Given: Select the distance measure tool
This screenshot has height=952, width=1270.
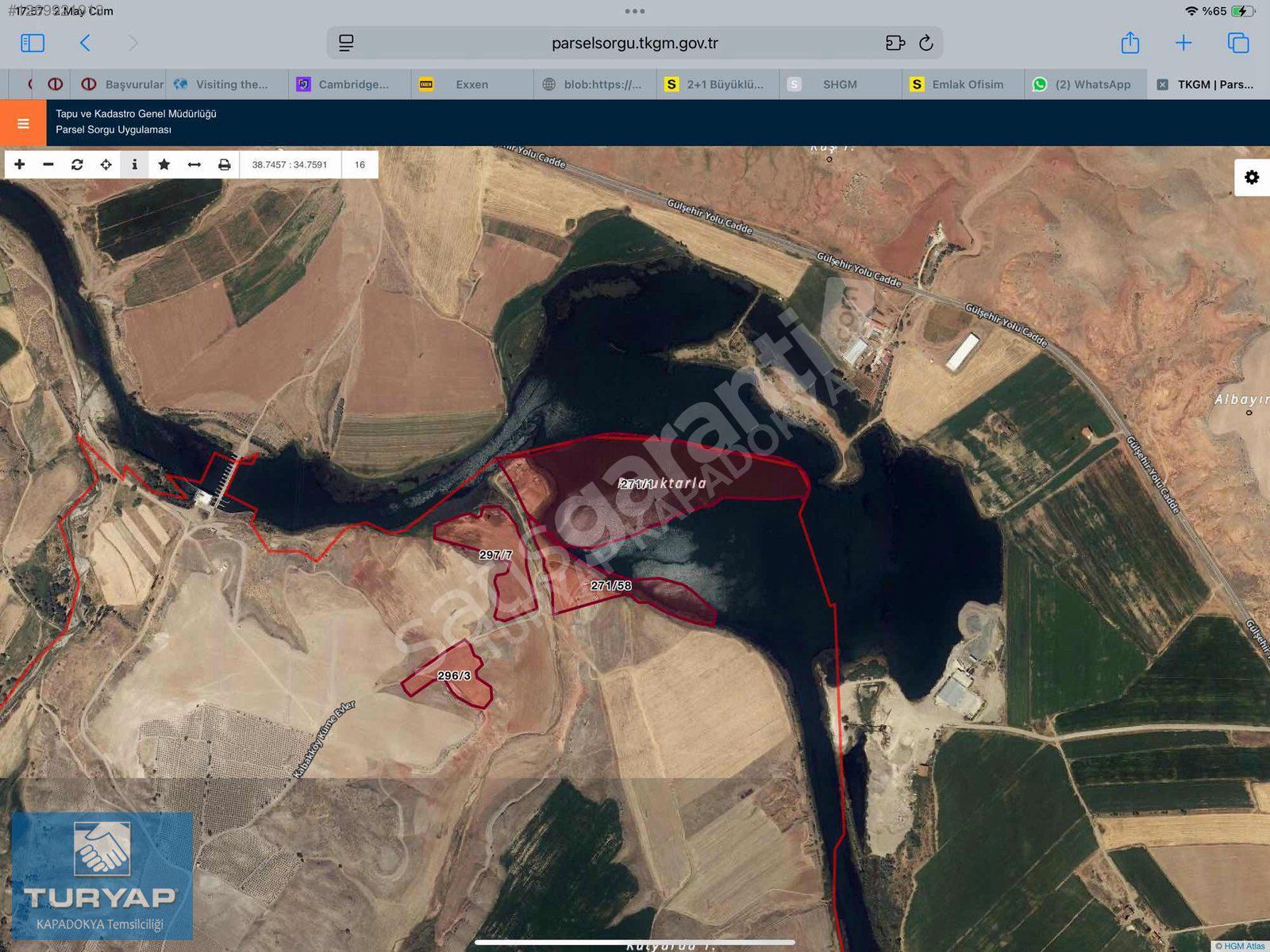Looking at the screenshot, I should [x=194, y=164].
